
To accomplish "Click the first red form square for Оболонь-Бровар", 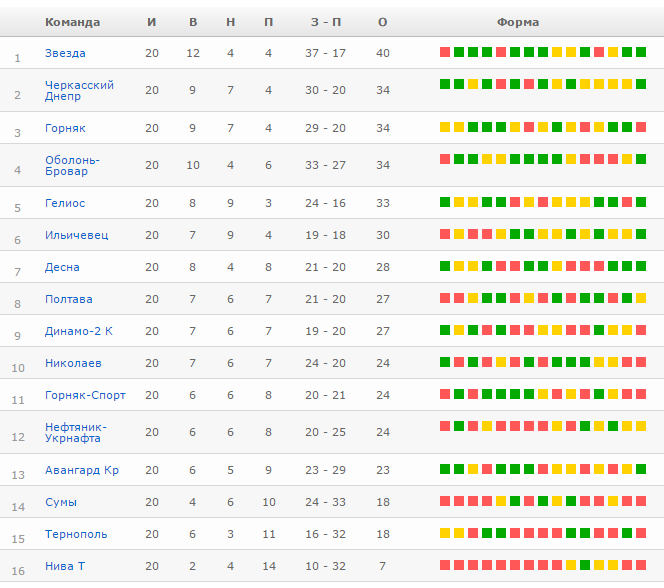I will click(x=445, y=159).
